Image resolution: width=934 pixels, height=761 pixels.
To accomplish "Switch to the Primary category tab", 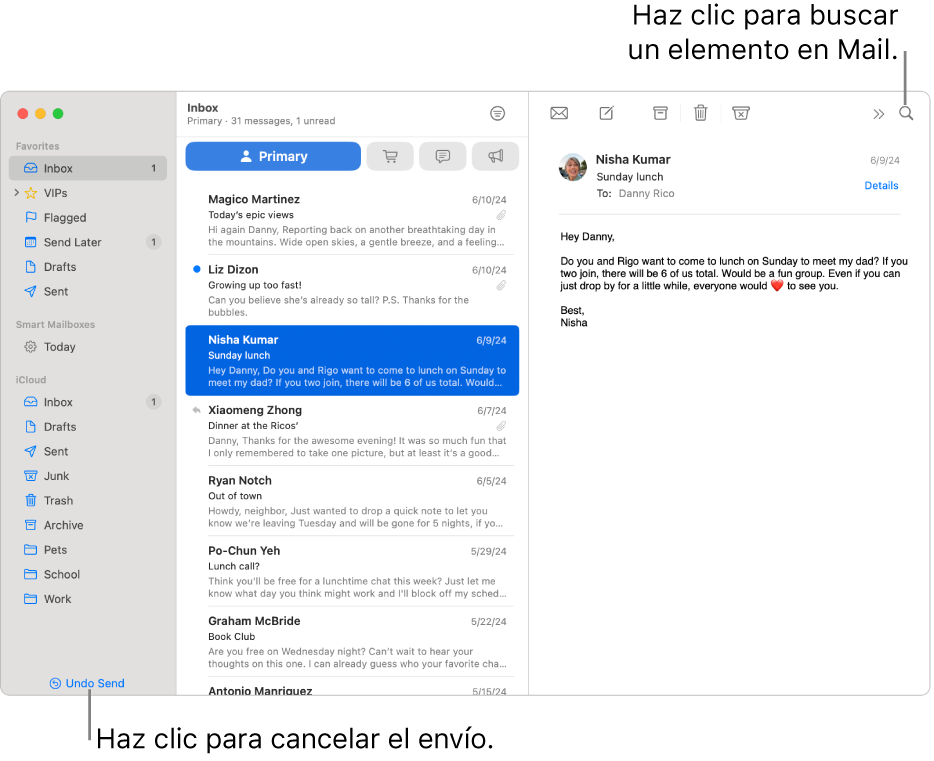I will (x=273, y=156).
